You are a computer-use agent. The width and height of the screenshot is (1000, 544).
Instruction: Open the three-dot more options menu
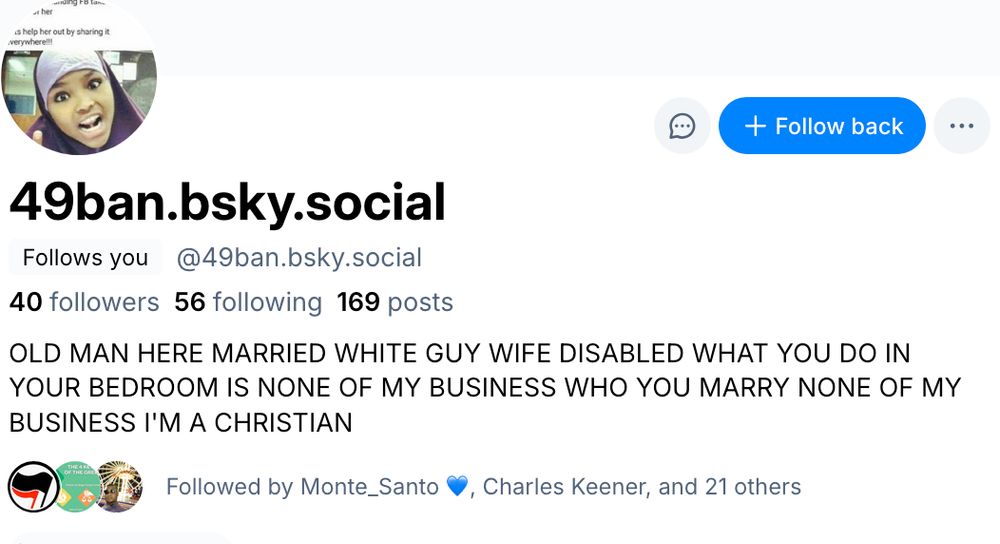click(961, 126)
